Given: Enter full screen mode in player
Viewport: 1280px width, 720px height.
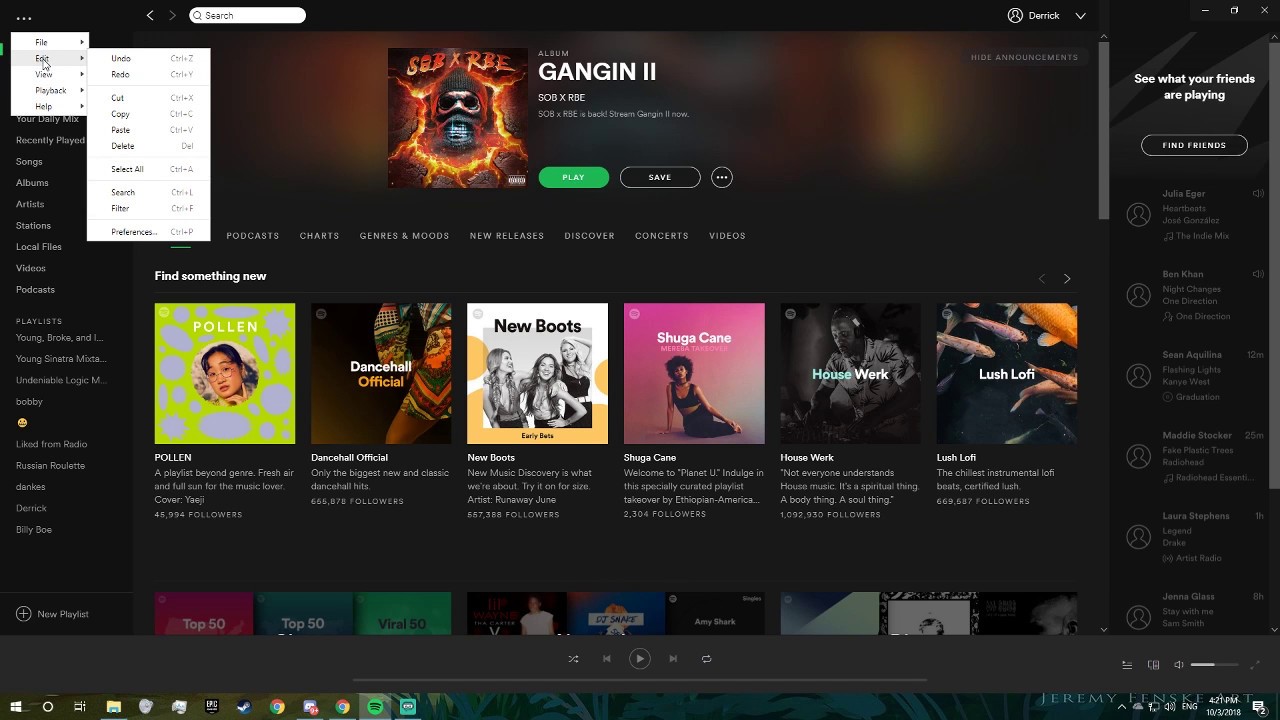Looking at the screenshot, I should (1256, 665).
